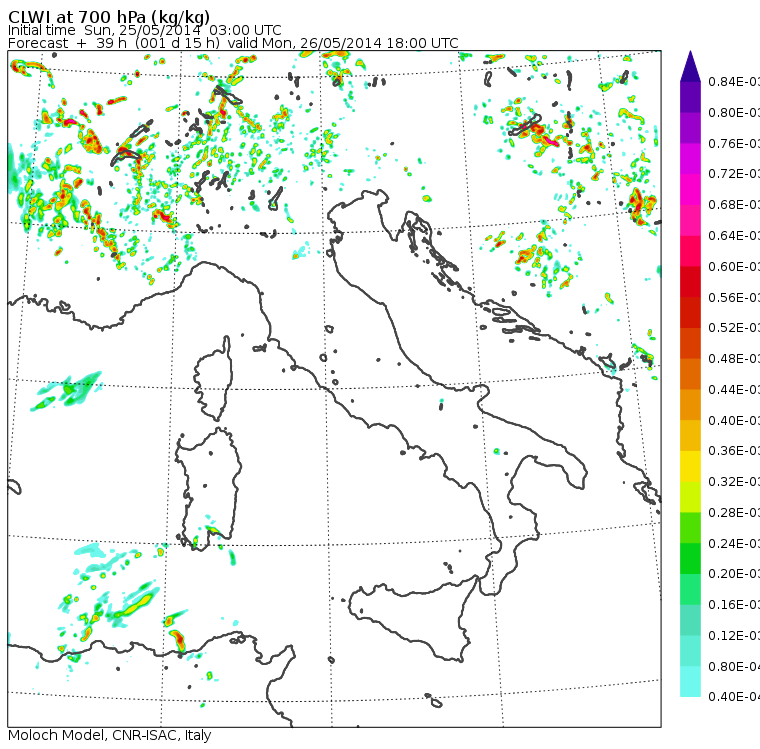The height and width of the screenshot is (749, 760).
Task: Click the 0.36E legend value
Action: click(734, 451)
